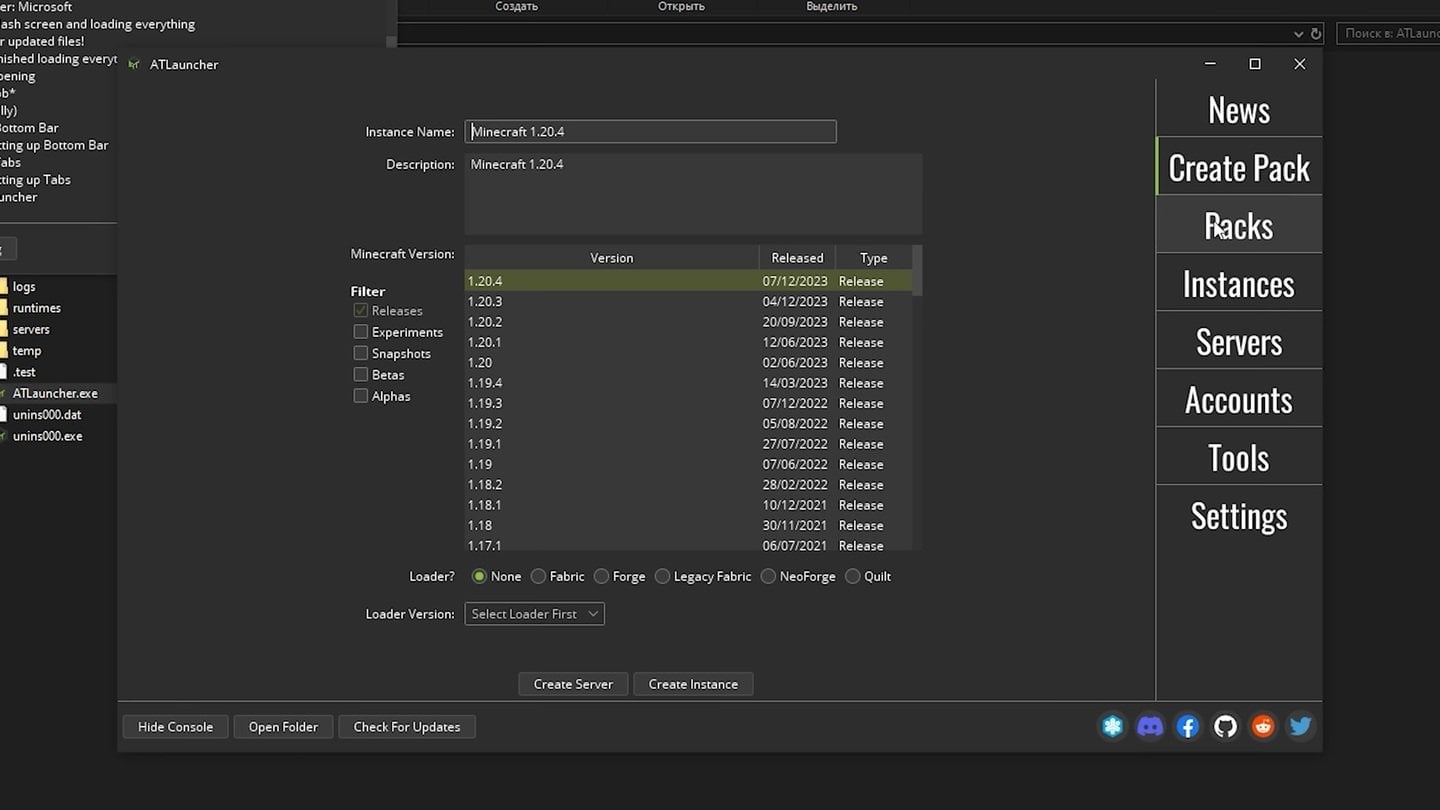Open the Nodecraft hexagon icon link

click(1112, 727)
